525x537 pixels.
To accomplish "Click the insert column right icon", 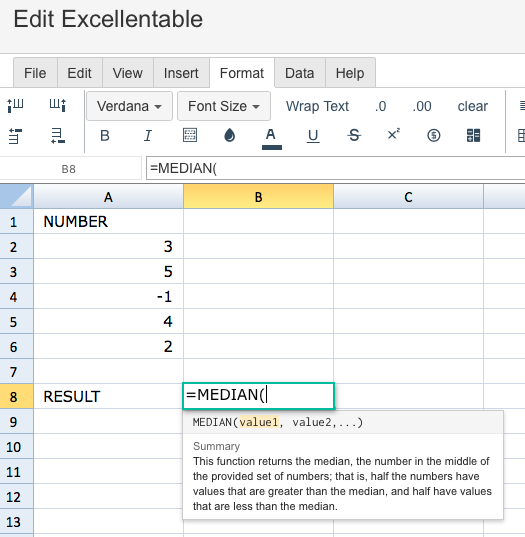I will 58,105.
